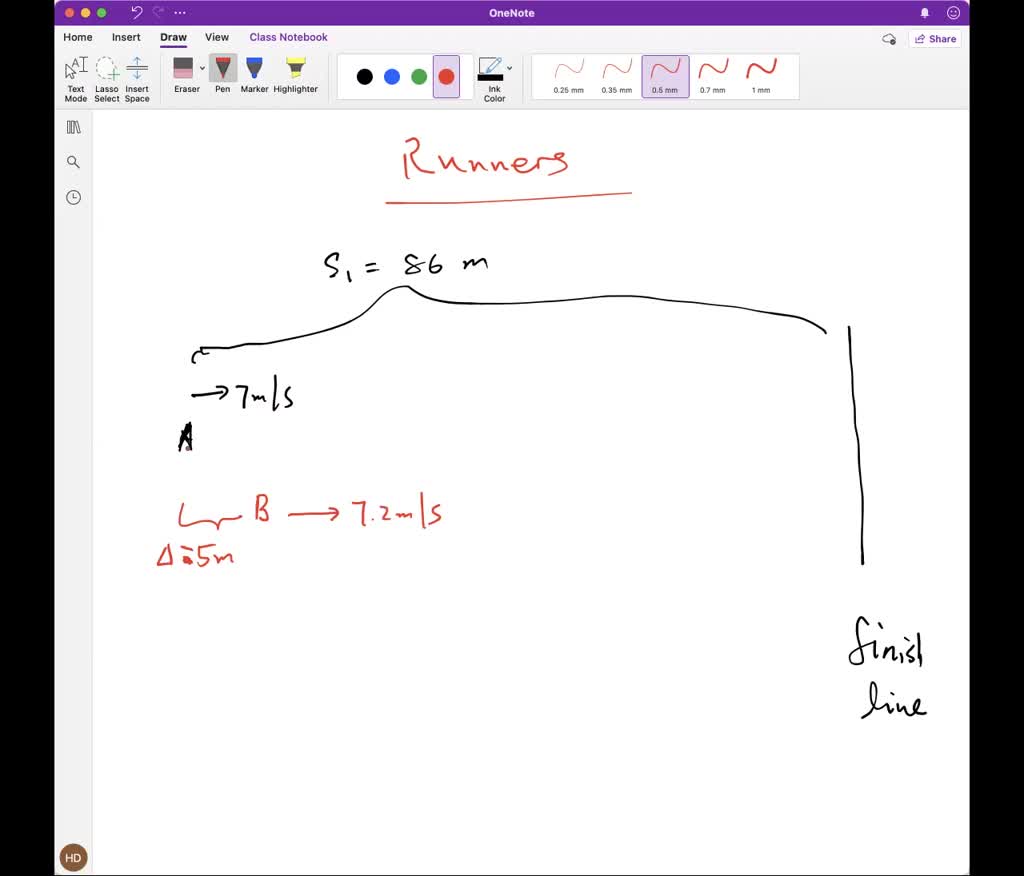Image resolution: width=1024 pixels, height=876 pixels.
Task: Open recent notes clock icon
Action: point(73,197)
